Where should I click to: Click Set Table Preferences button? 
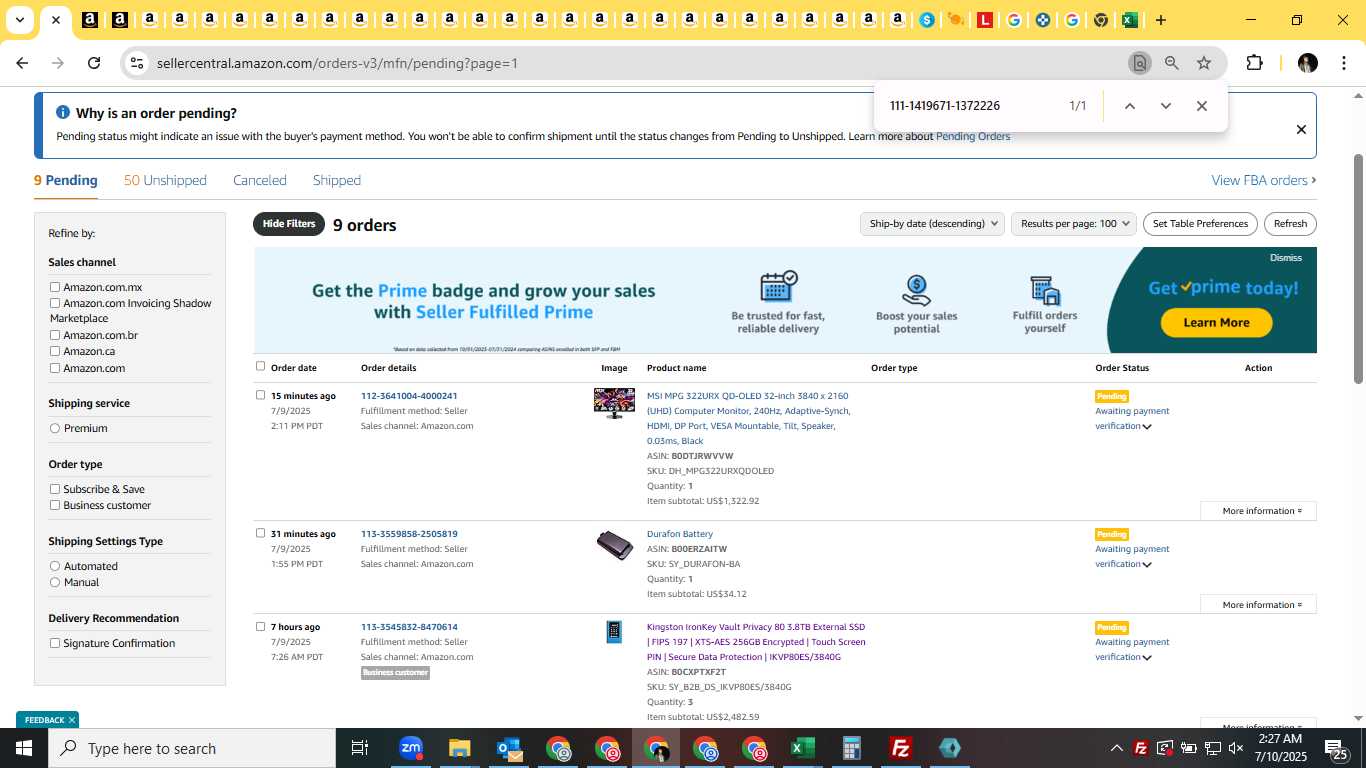[1200, 224]
